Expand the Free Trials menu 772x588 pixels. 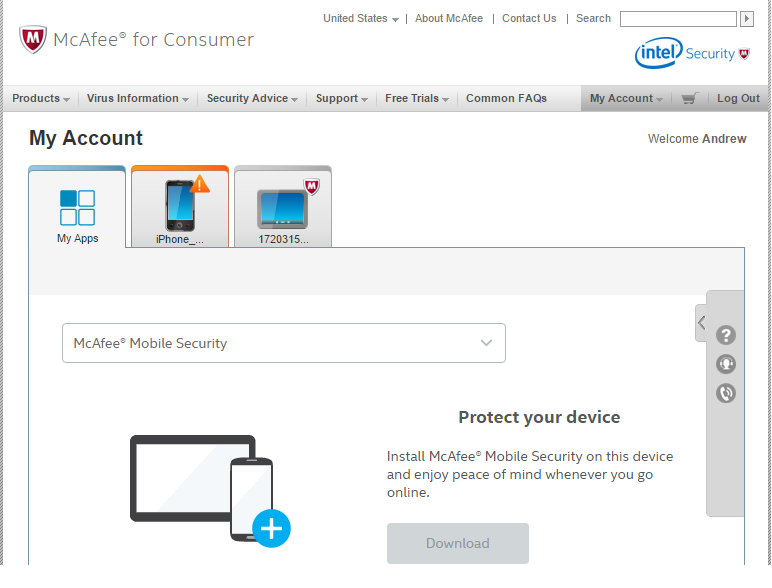coord(417,98)
